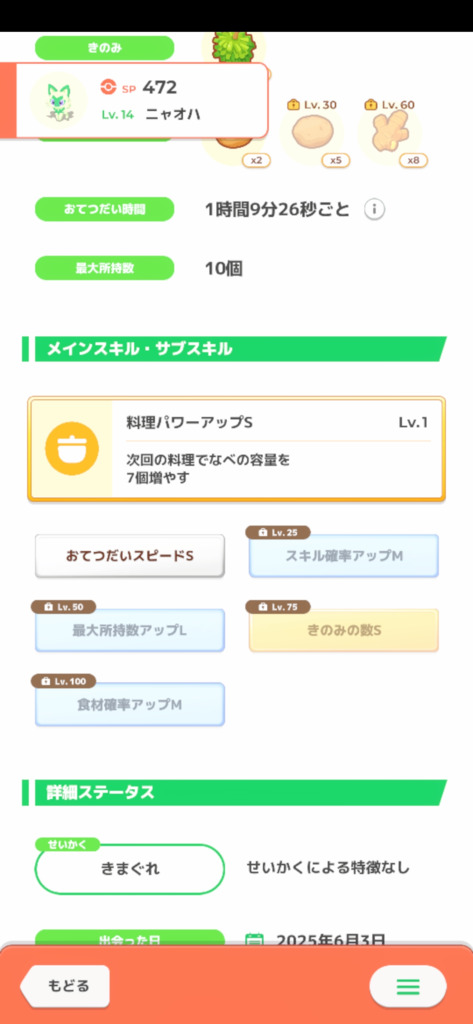Tap the きまぐれ nature button

129,869
